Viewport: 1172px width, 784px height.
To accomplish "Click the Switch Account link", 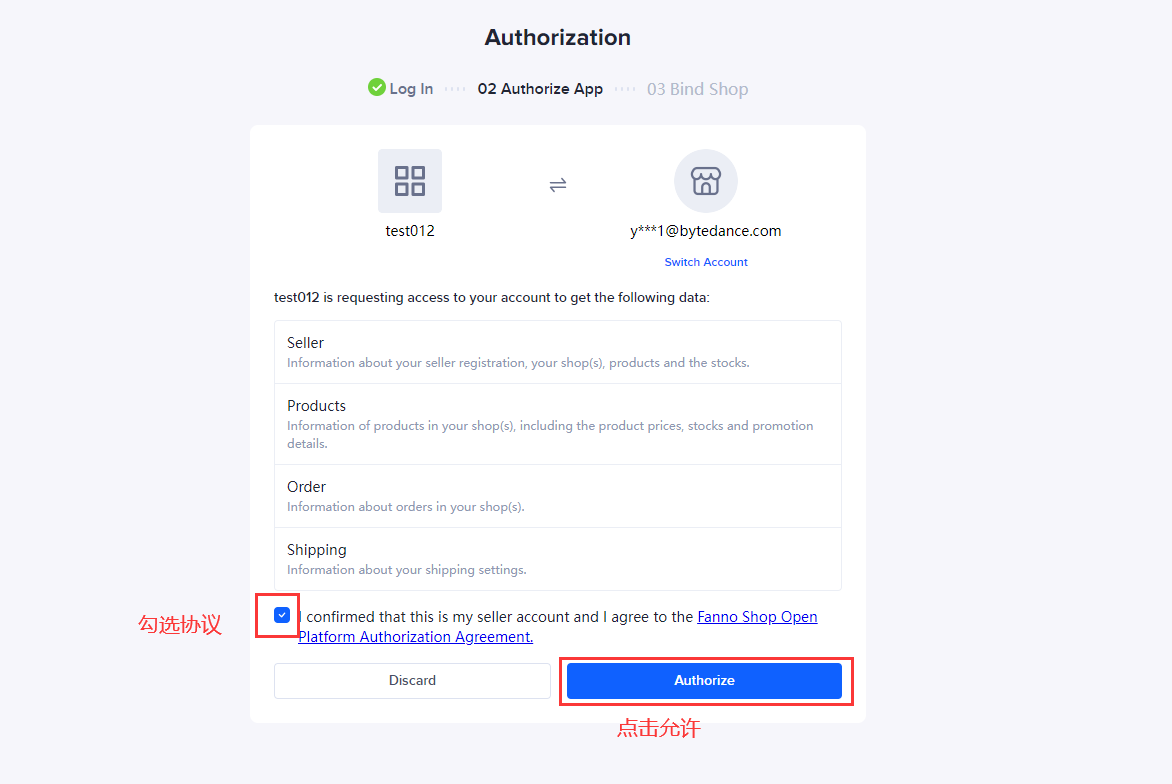I will point(706,262).
